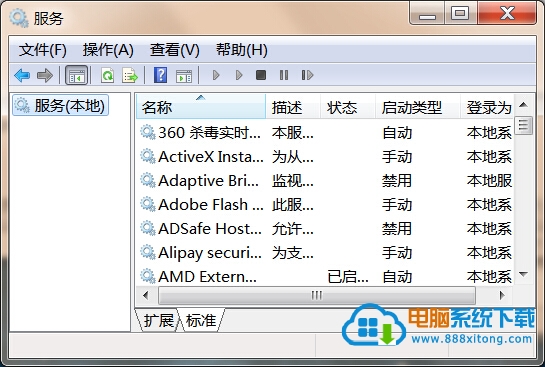Select the Alipay securi... service name
The image size is (545, 367).
pyautogui.click(x=210, y=253)
